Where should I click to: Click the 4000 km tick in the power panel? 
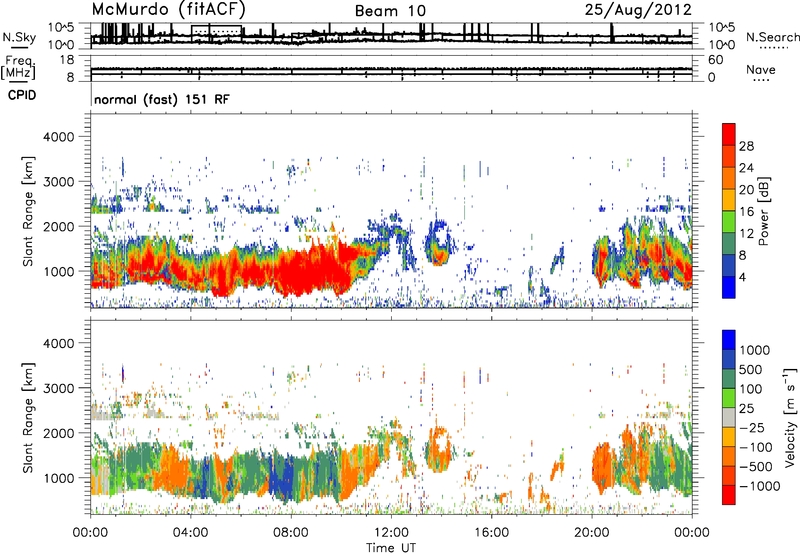click(x=59, y=137)
